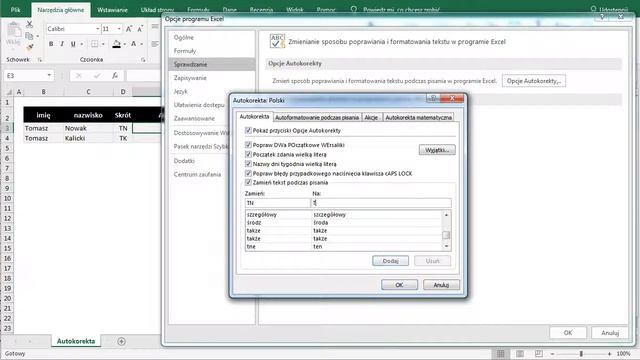Switch to Page Layout view icon
This screenshot has width=640, height=360.
click(x=520, y=353)
